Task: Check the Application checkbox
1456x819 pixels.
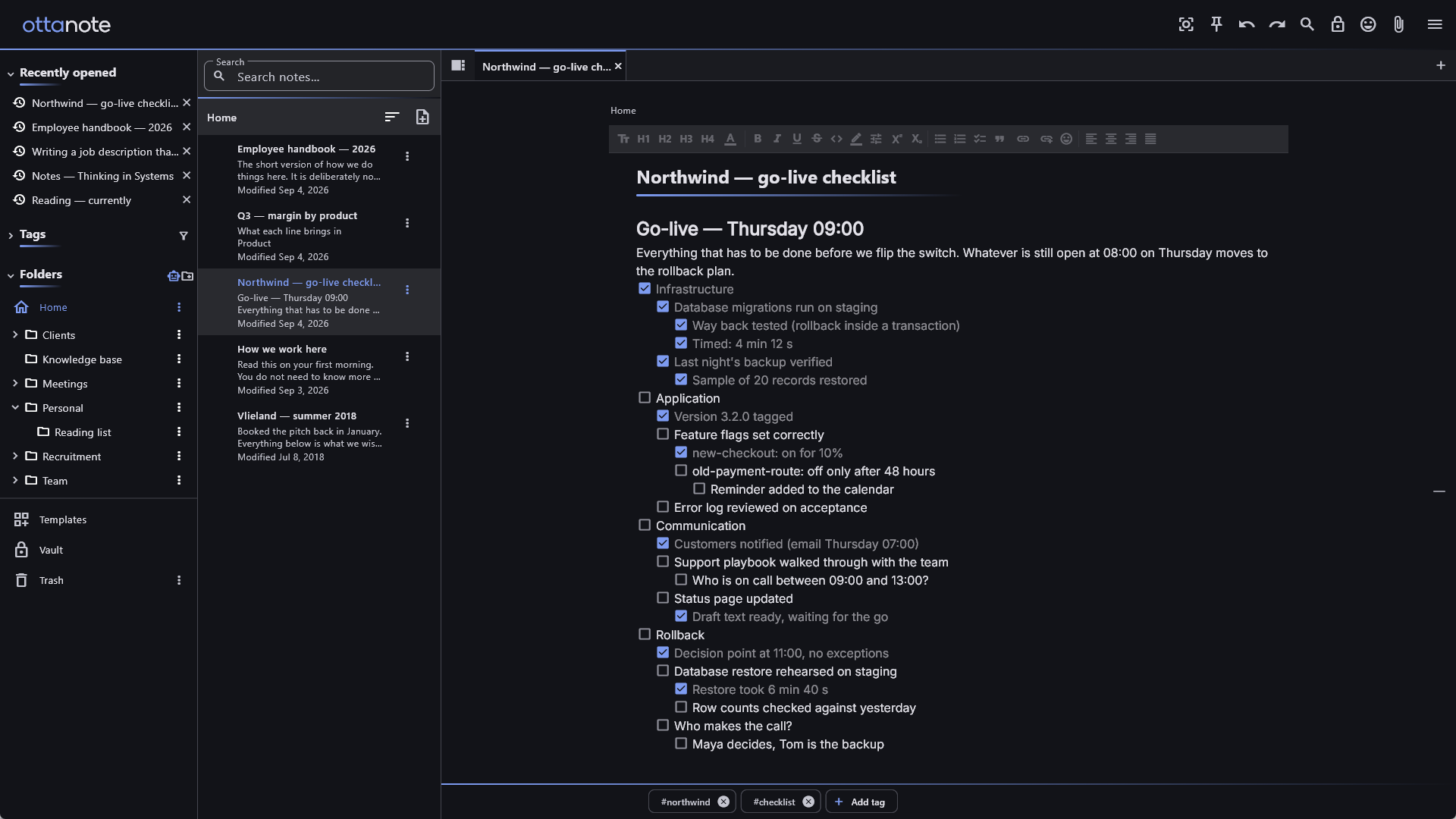Action: (645, 397)
